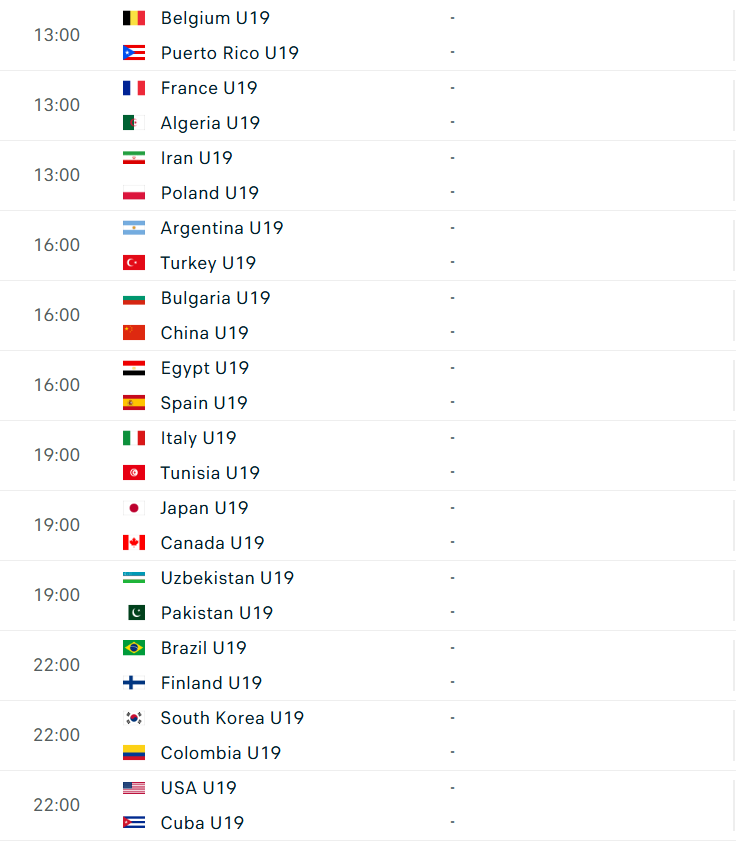Click the Colombia U19 team name
The width and height of the screenshot is (736, 843).
(x=221, y=753)
